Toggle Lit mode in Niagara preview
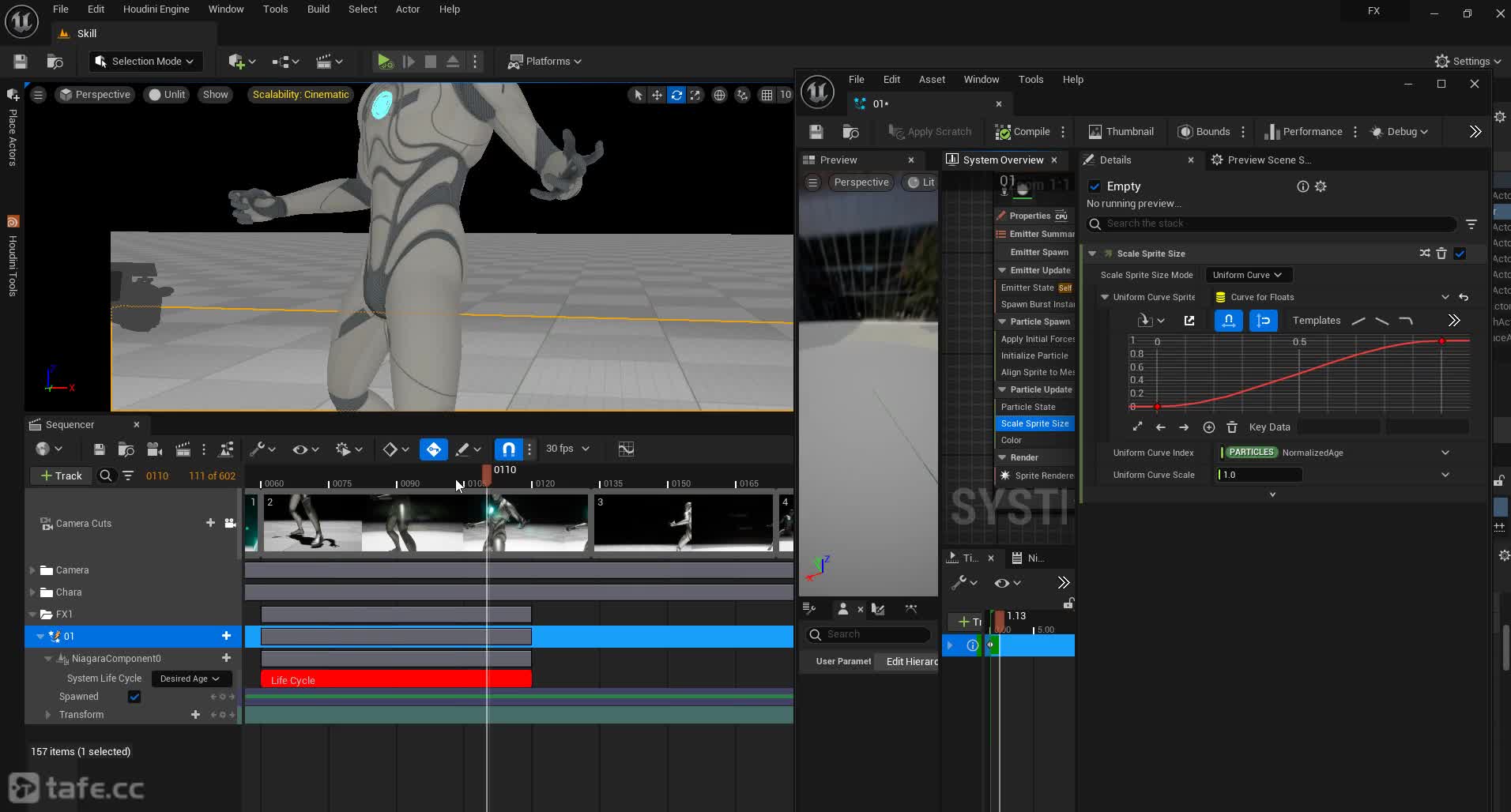1511x812 pixels. click(921, 182)
